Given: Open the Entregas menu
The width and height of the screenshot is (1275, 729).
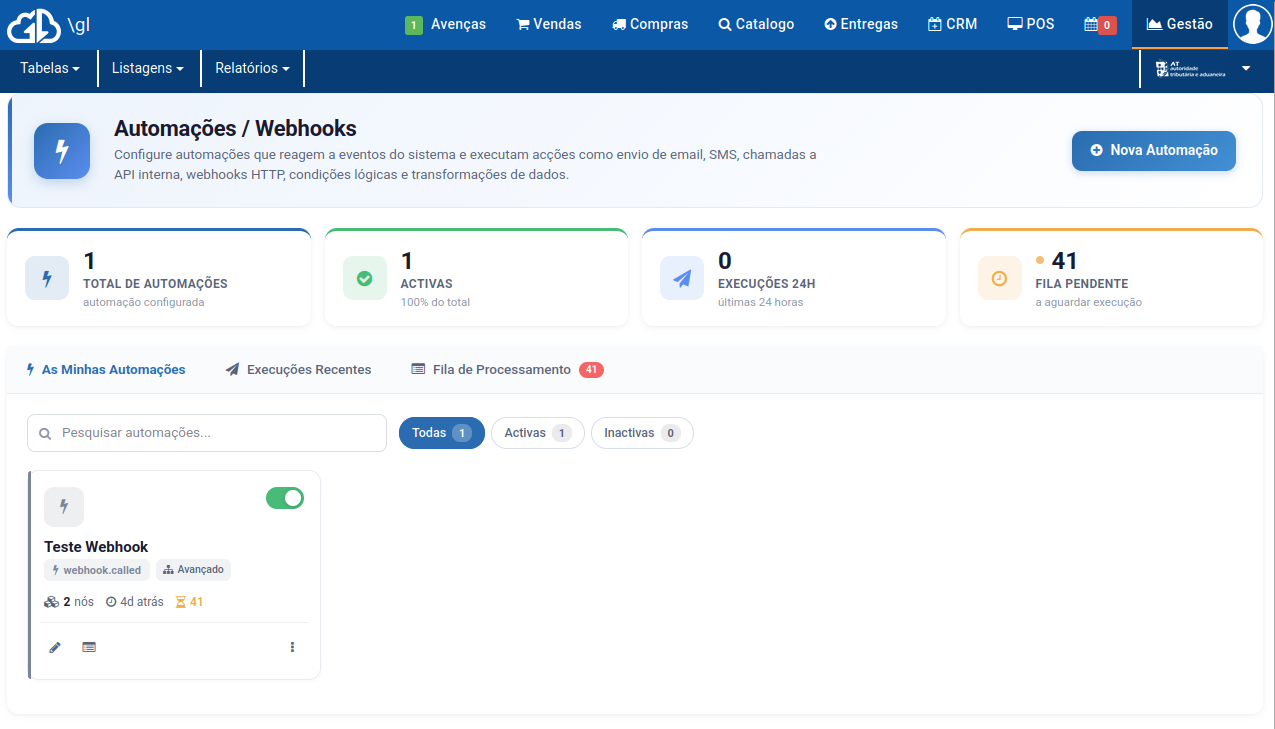Looking at the screenshot, I should [861, 24].
